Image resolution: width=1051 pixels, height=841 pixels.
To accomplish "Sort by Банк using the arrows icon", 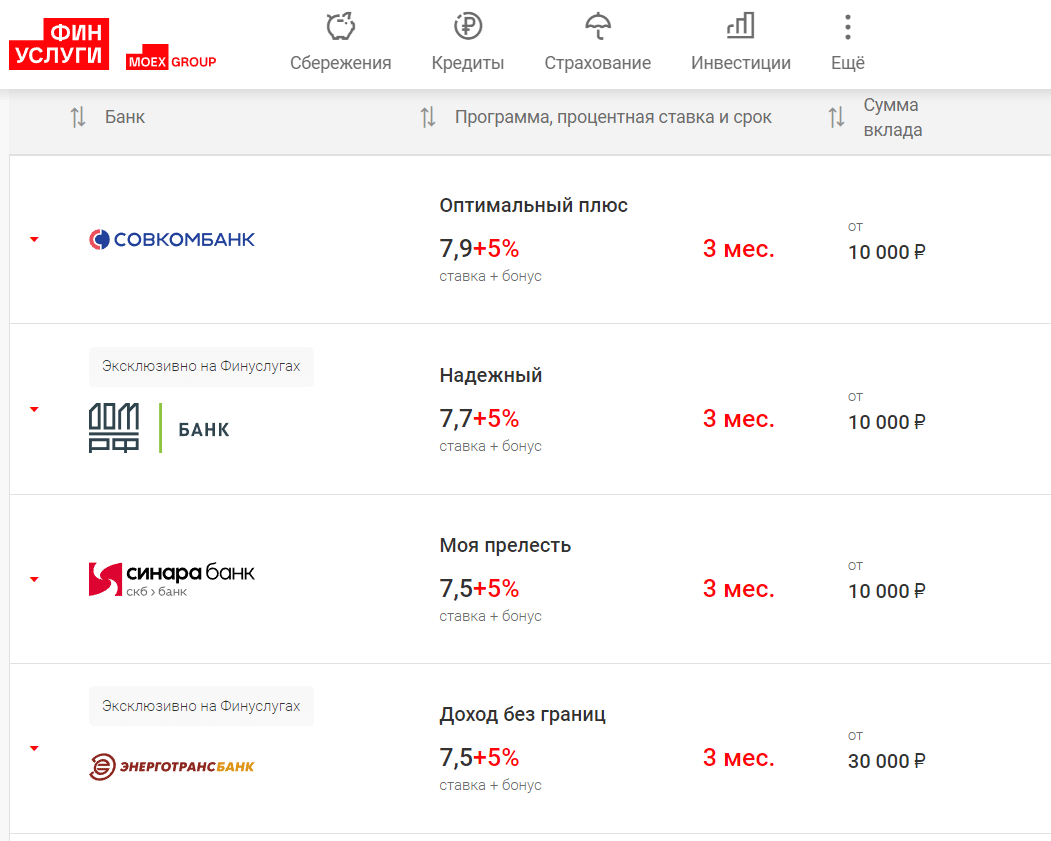I will pyautogui.click(x=78, y=117).
